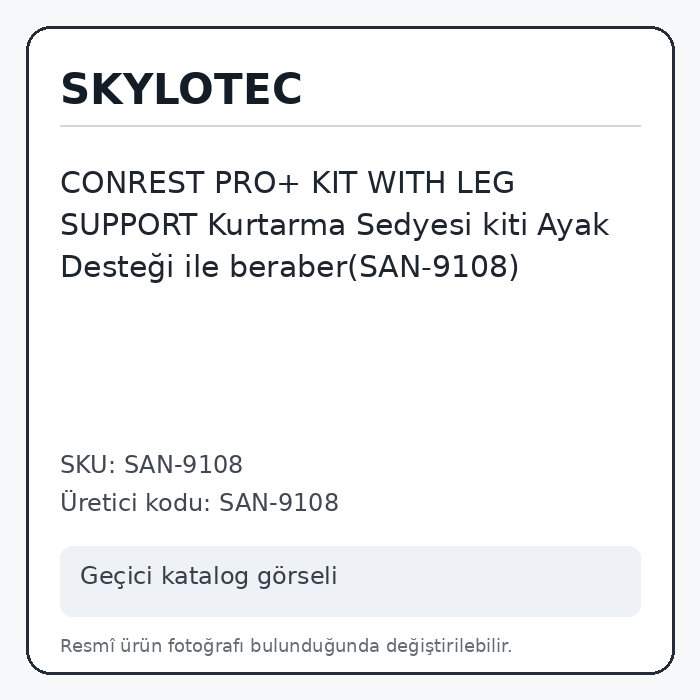The height and width of the screenshot is (700, 700).
Task: Click the Resmî ürün fotoğrafı footer note
Action: (x=286, y=646)
